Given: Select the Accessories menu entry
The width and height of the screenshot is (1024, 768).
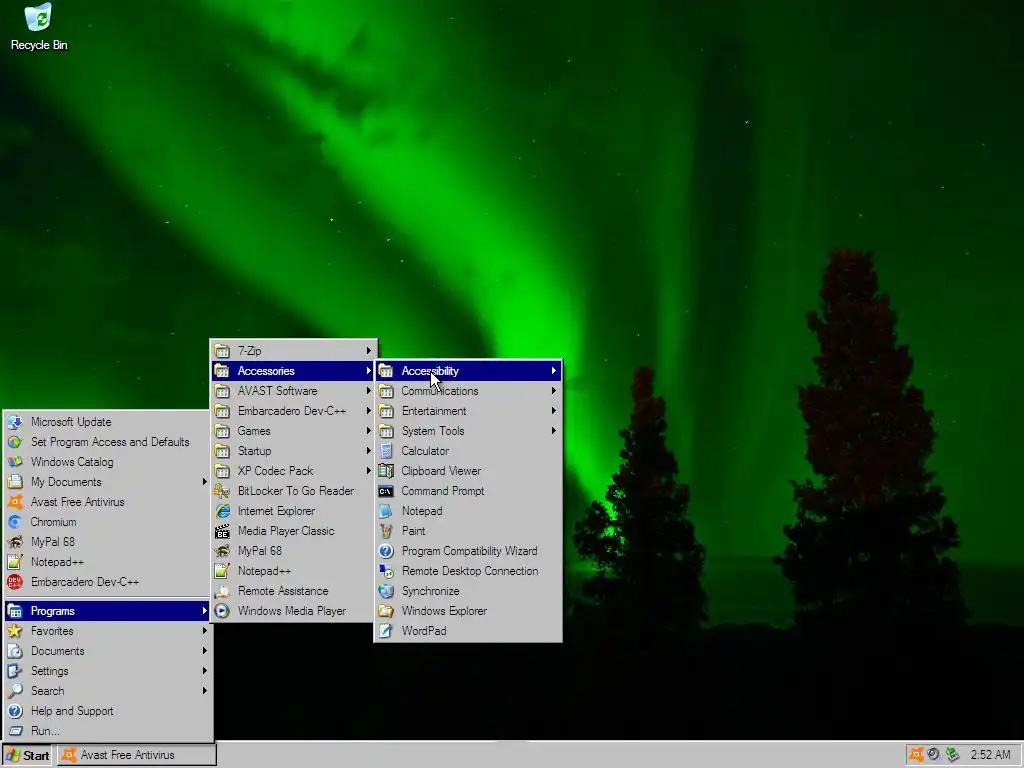Looking at the screenshot, I should coord(293,371).
